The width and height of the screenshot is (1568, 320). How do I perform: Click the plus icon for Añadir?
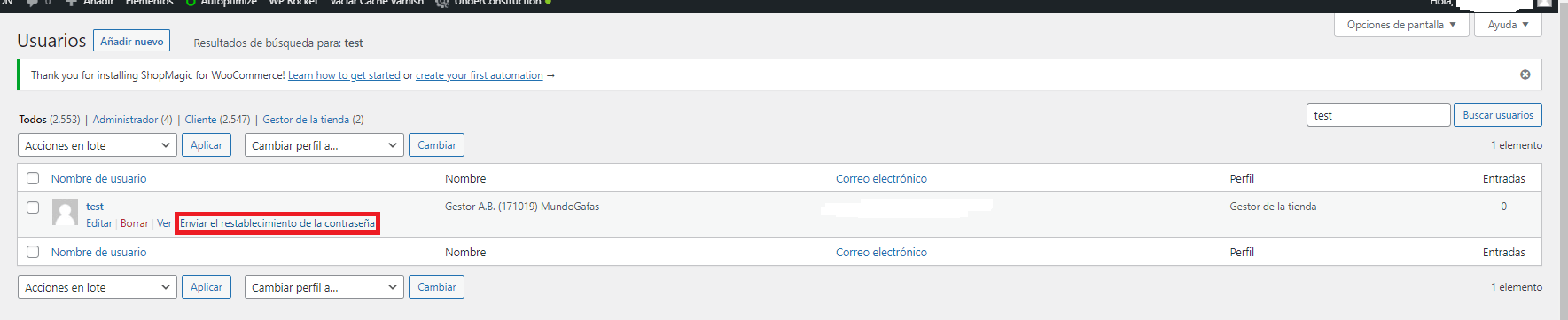72,3
